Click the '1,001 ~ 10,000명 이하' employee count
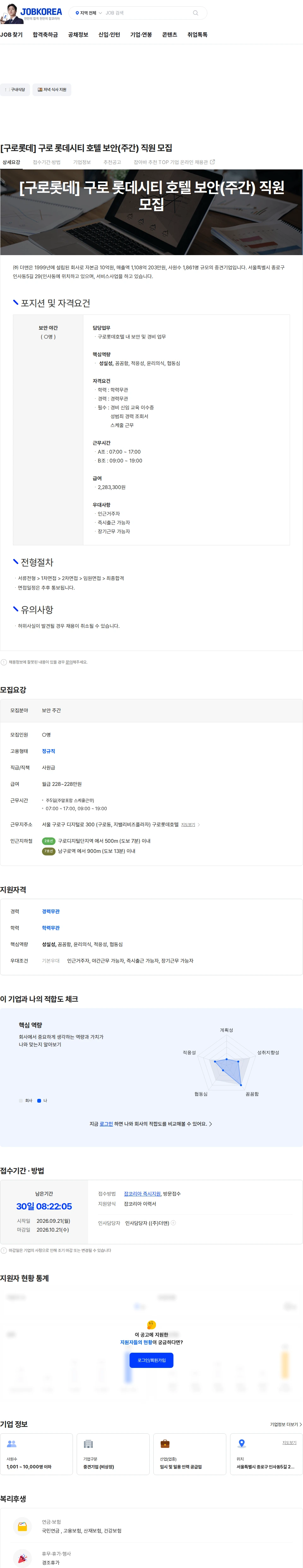 [x=29, y=1467]
